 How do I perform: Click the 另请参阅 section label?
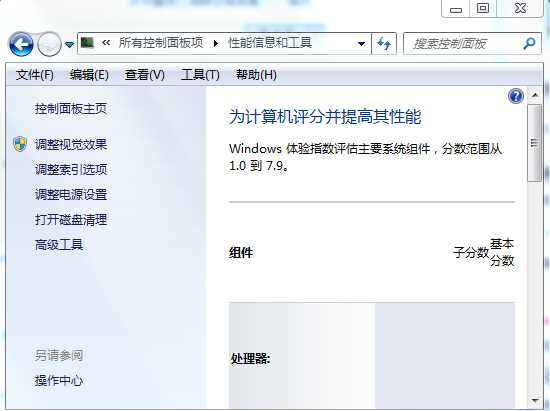(59, 356)
